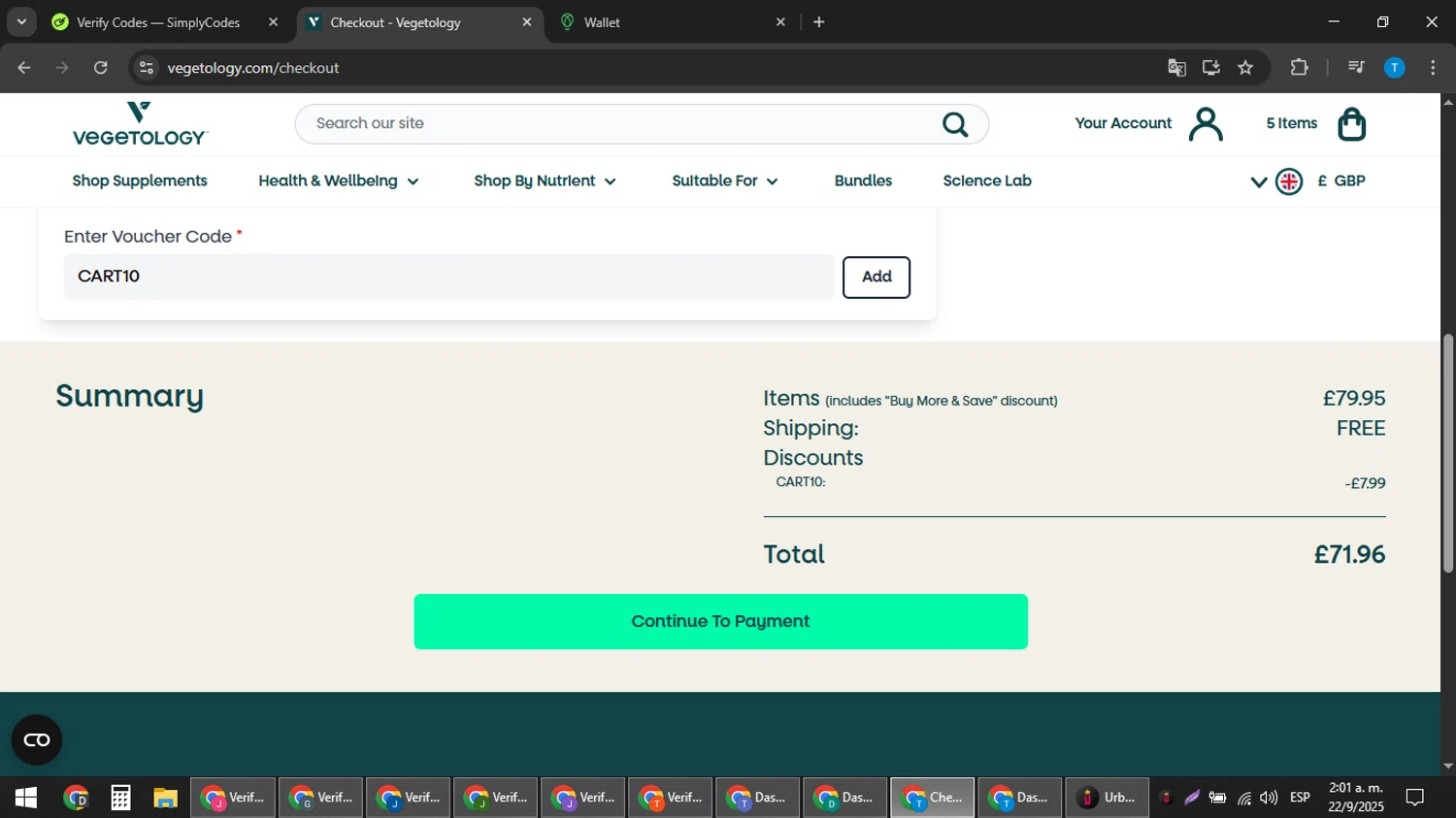This screenshot has height=818, width=1456.
Task: Reload the checkout page
Action: (101, 68)
